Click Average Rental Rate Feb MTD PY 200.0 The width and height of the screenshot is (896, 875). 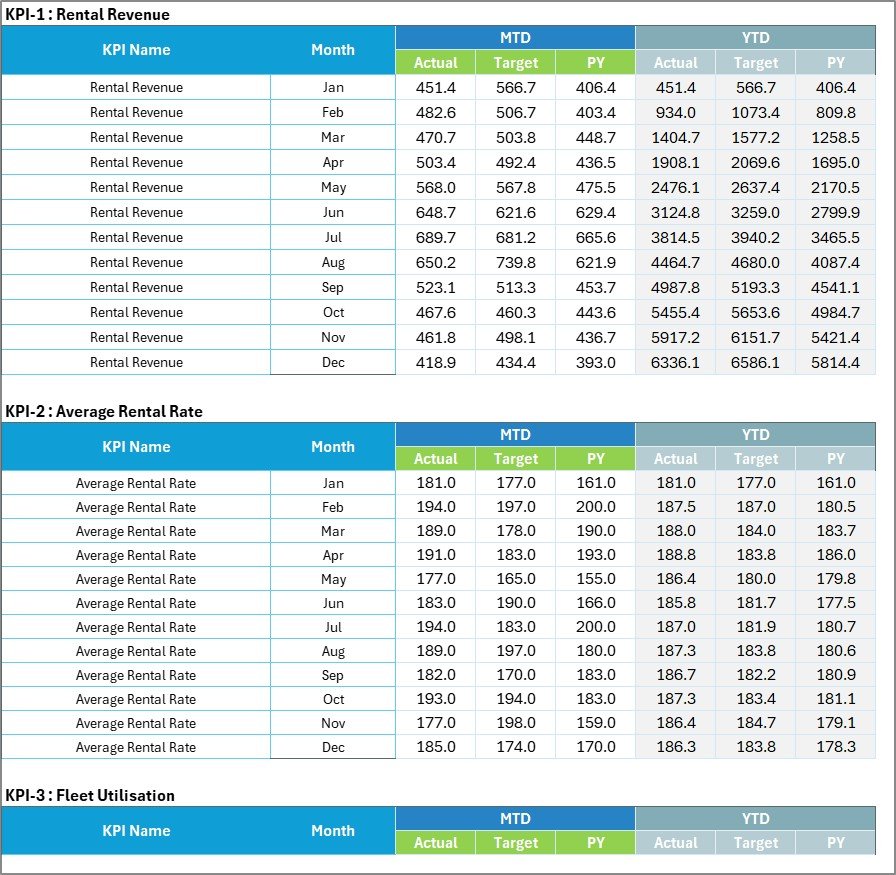click(595, 507)
